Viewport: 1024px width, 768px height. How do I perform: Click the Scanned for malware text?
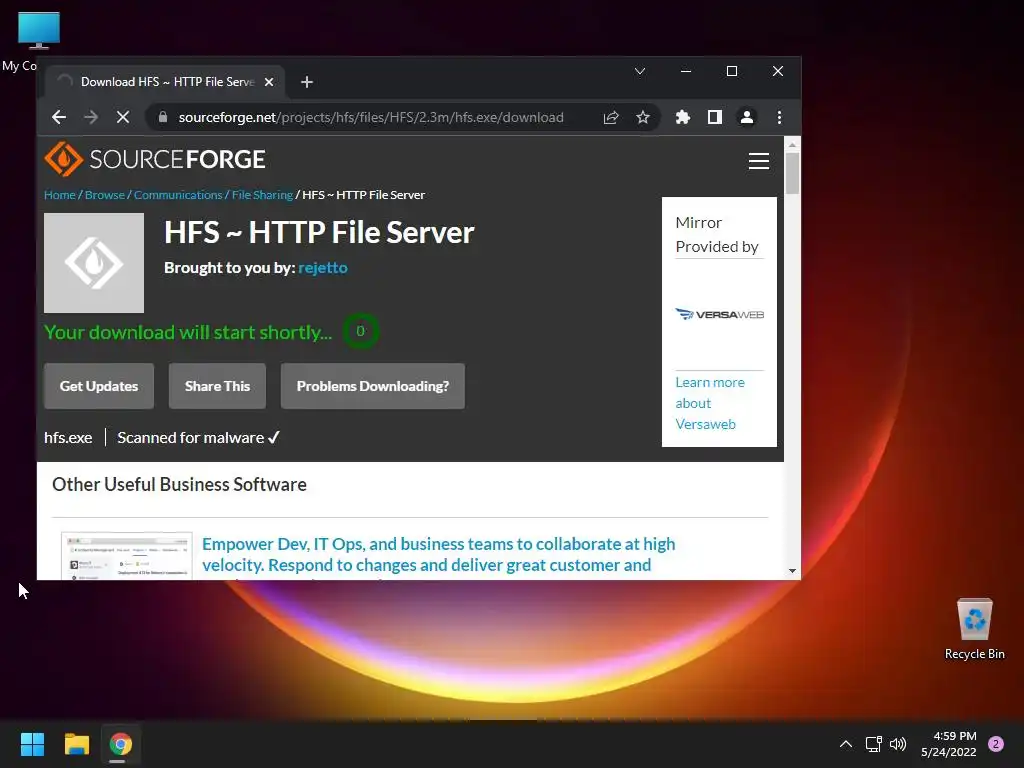[x=199, y=438]
